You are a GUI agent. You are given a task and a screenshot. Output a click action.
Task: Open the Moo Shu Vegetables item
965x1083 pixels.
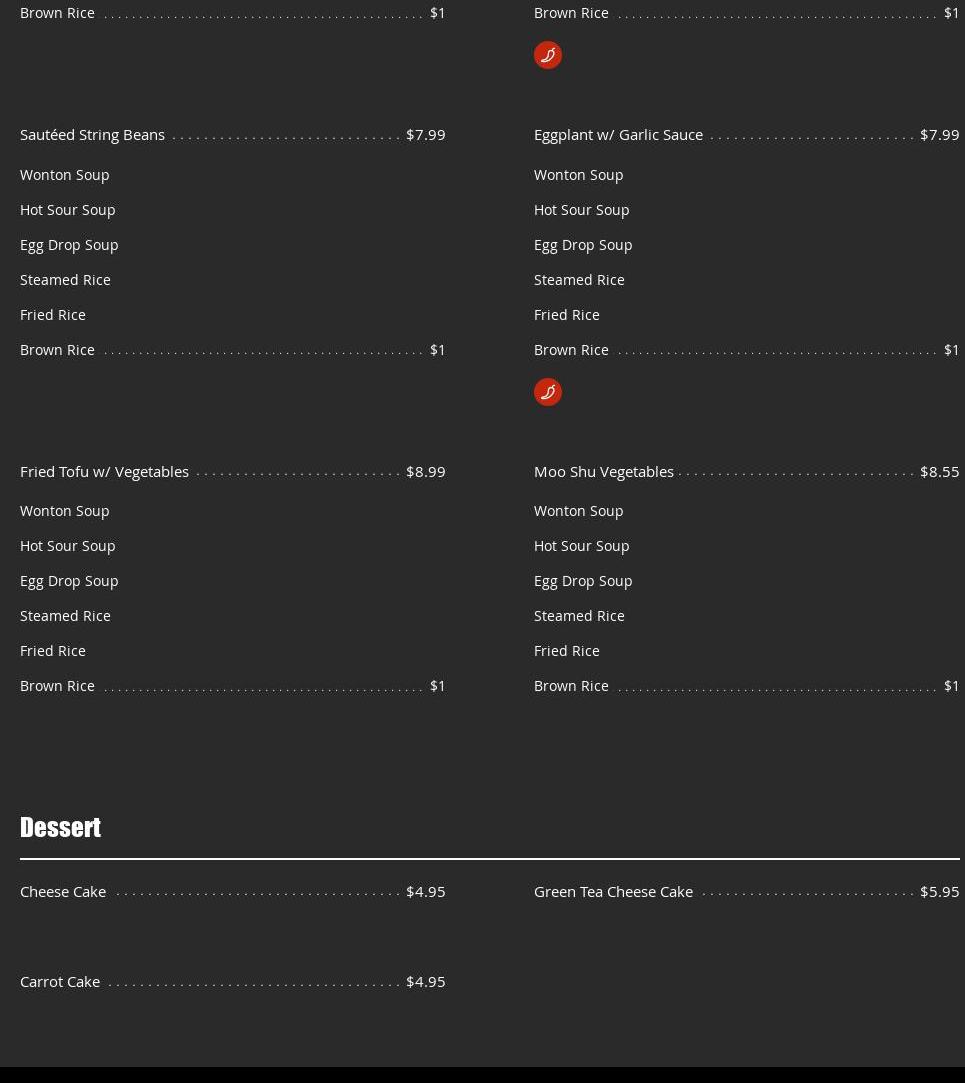[603, 471]
